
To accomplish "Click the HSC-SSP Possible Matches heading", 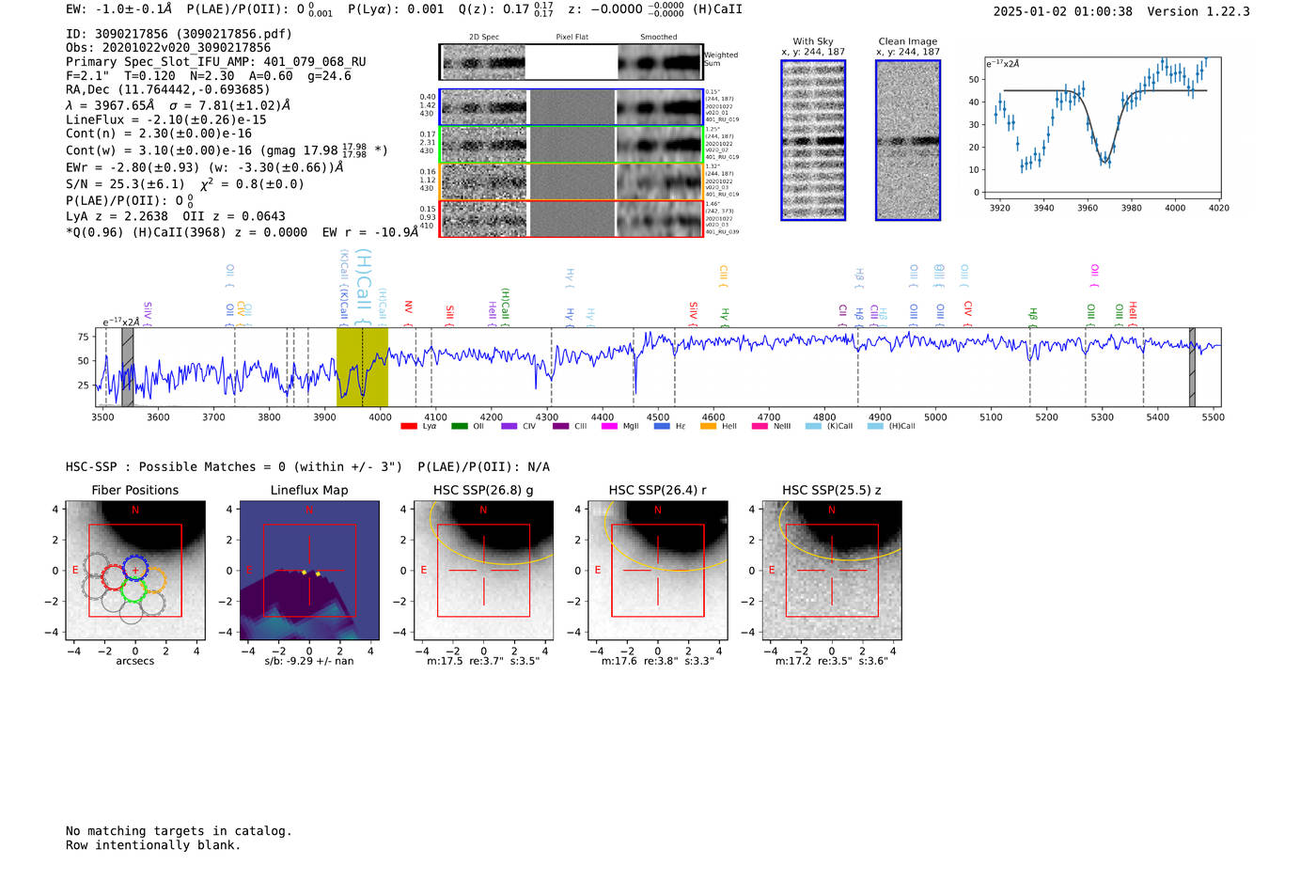I will pyautogui.click(x=307, y=467).
